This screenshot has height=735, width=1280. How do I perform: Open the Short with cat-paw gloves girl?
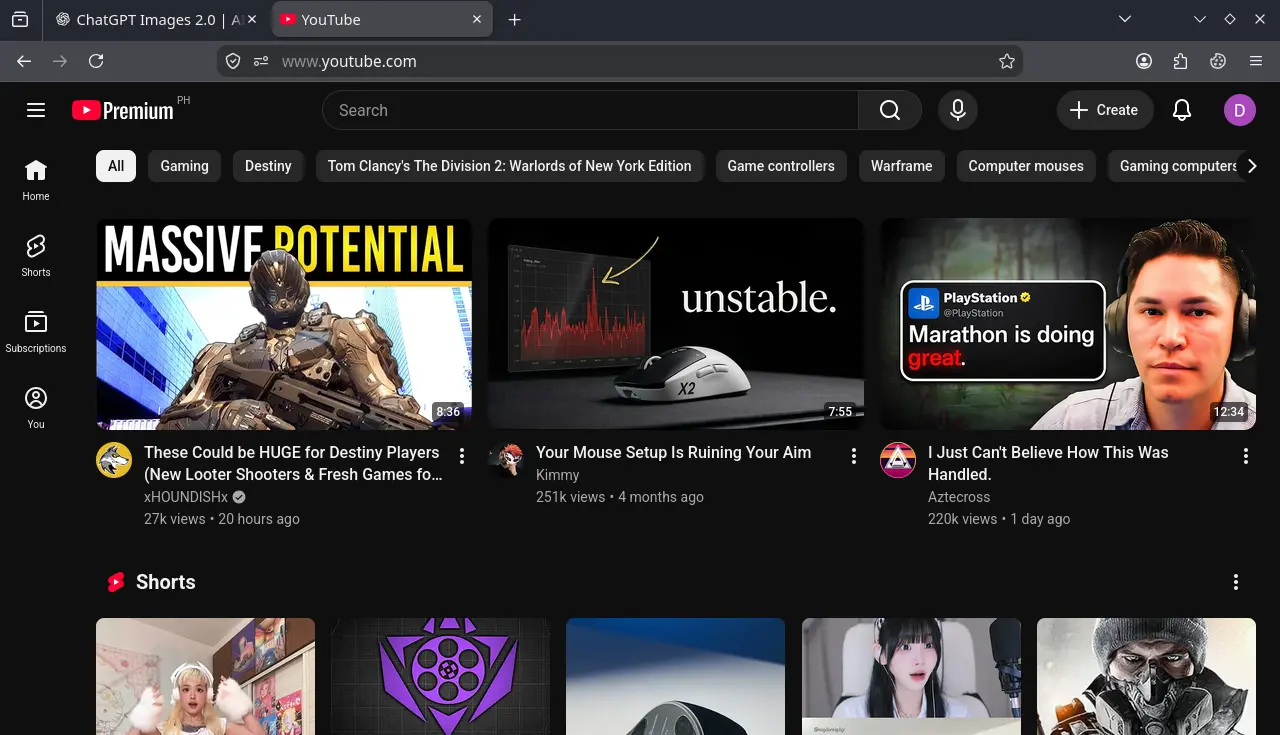click(205, 676)
